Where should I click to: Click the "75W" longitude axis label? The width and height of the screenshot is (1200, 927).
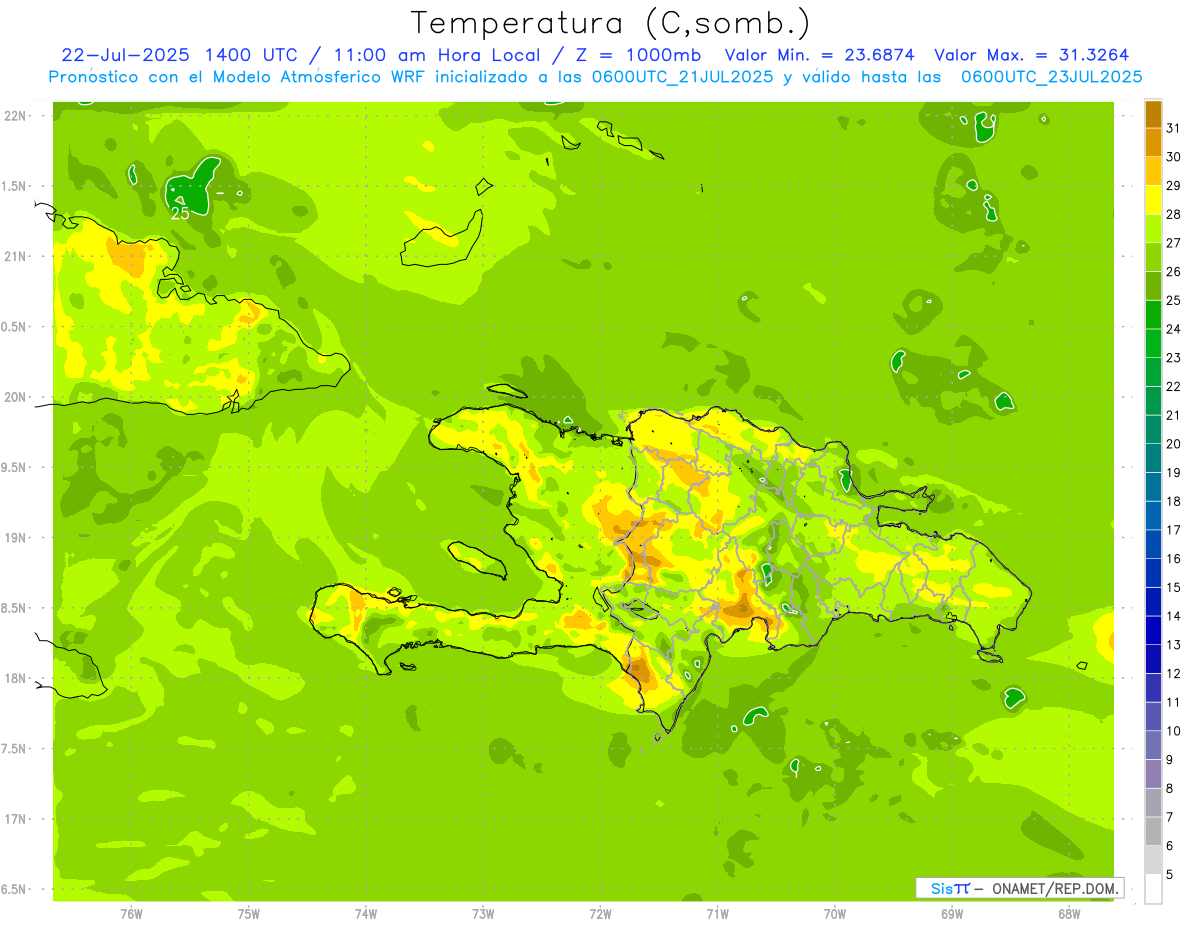click(249, 914)
